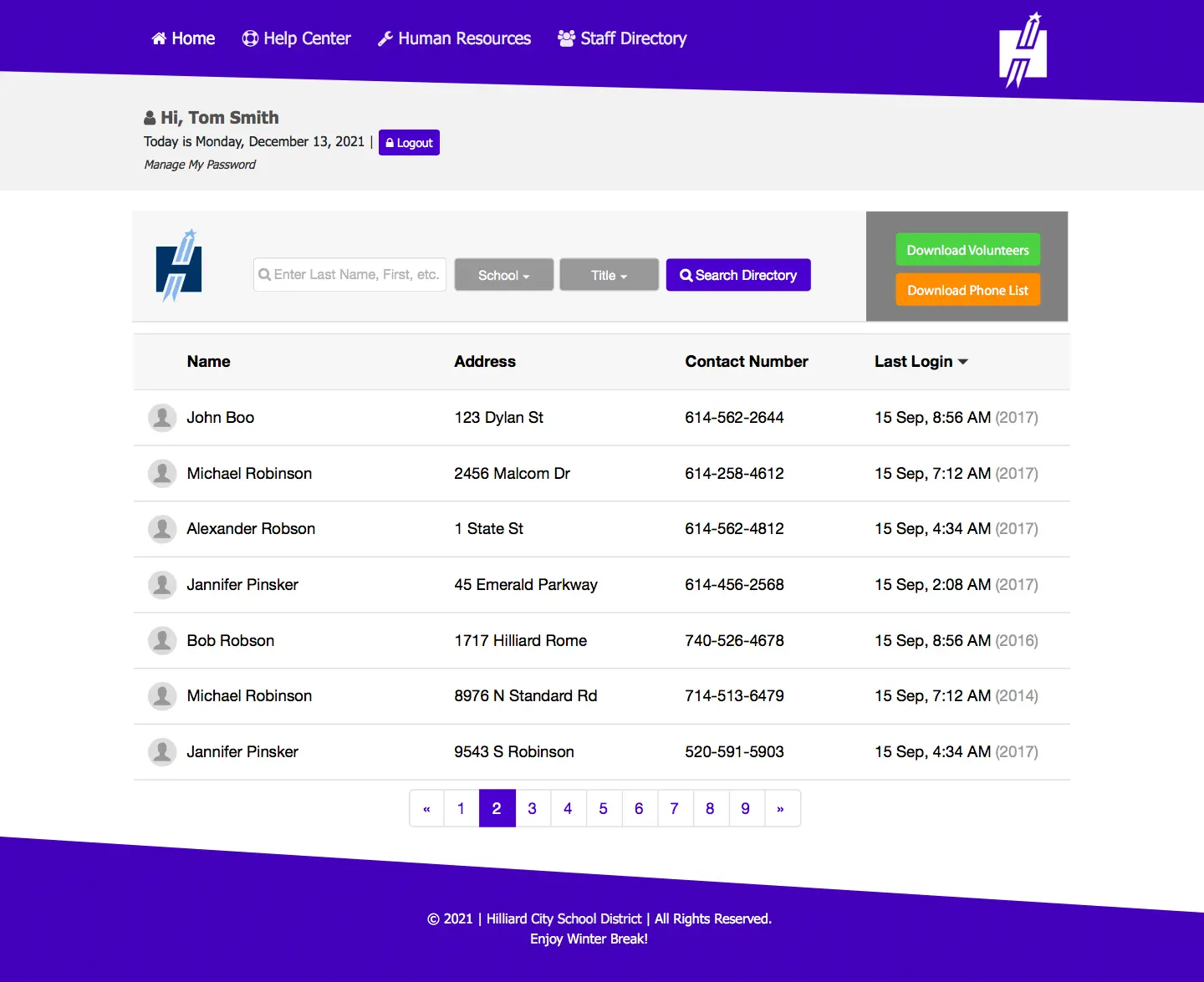This screenshot has width=1204, height=982.
Task: Expand the Title filter dropdown
Action: (x=609, y=275)
